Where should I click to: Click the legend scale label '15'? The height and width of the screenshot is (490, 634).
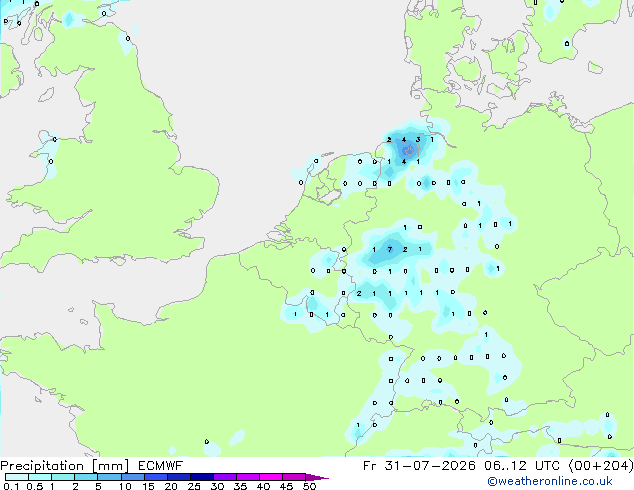(x=148, y=486)
